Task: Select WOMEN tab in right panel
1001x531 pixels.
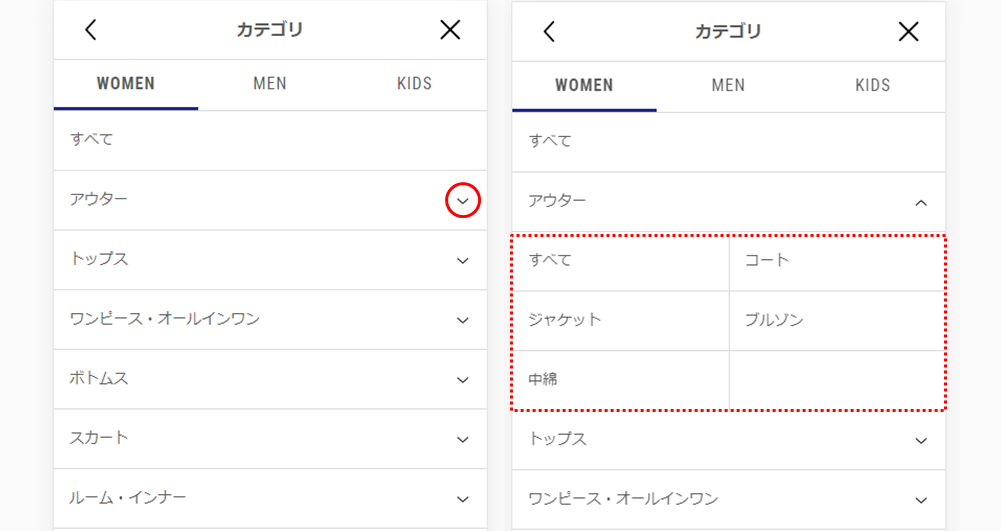Action: [x=584, y=86]
